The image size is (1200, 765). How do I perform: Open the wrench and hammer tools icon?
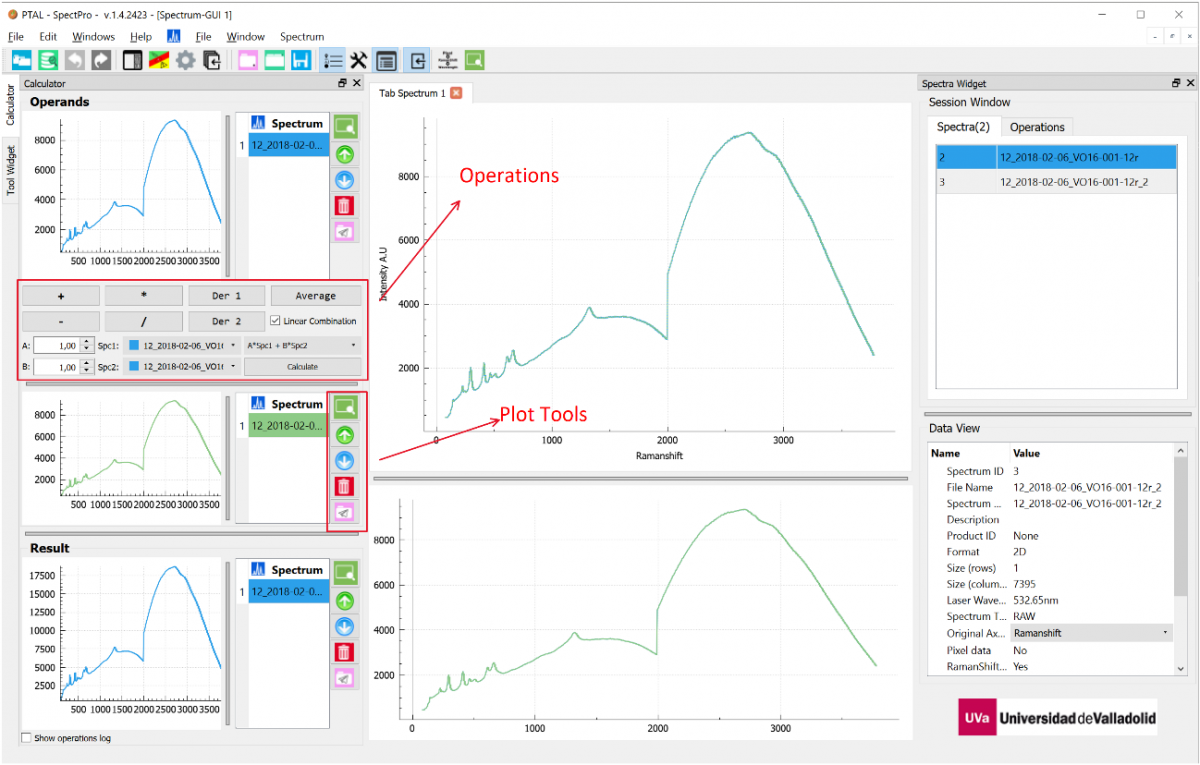[x=358, y=60]
